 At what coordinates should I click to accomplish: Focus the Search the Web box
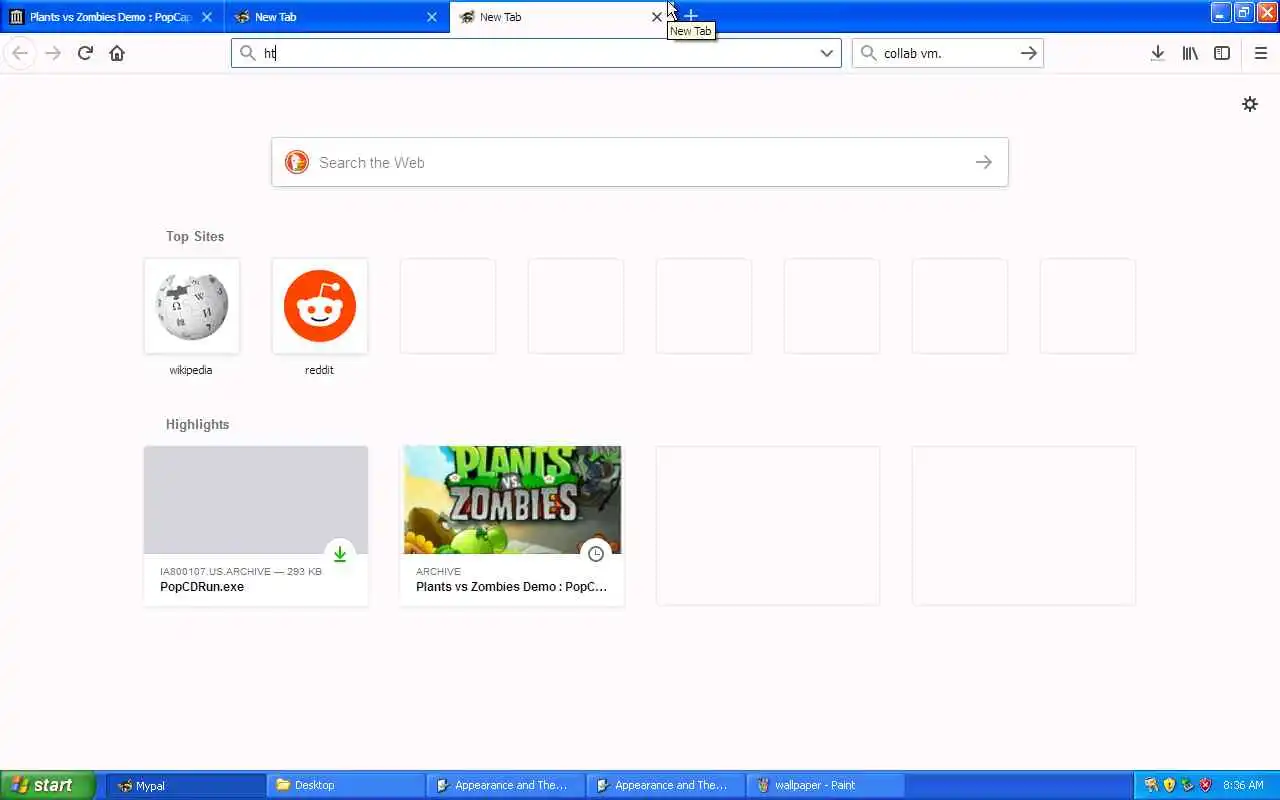(640, 162)
